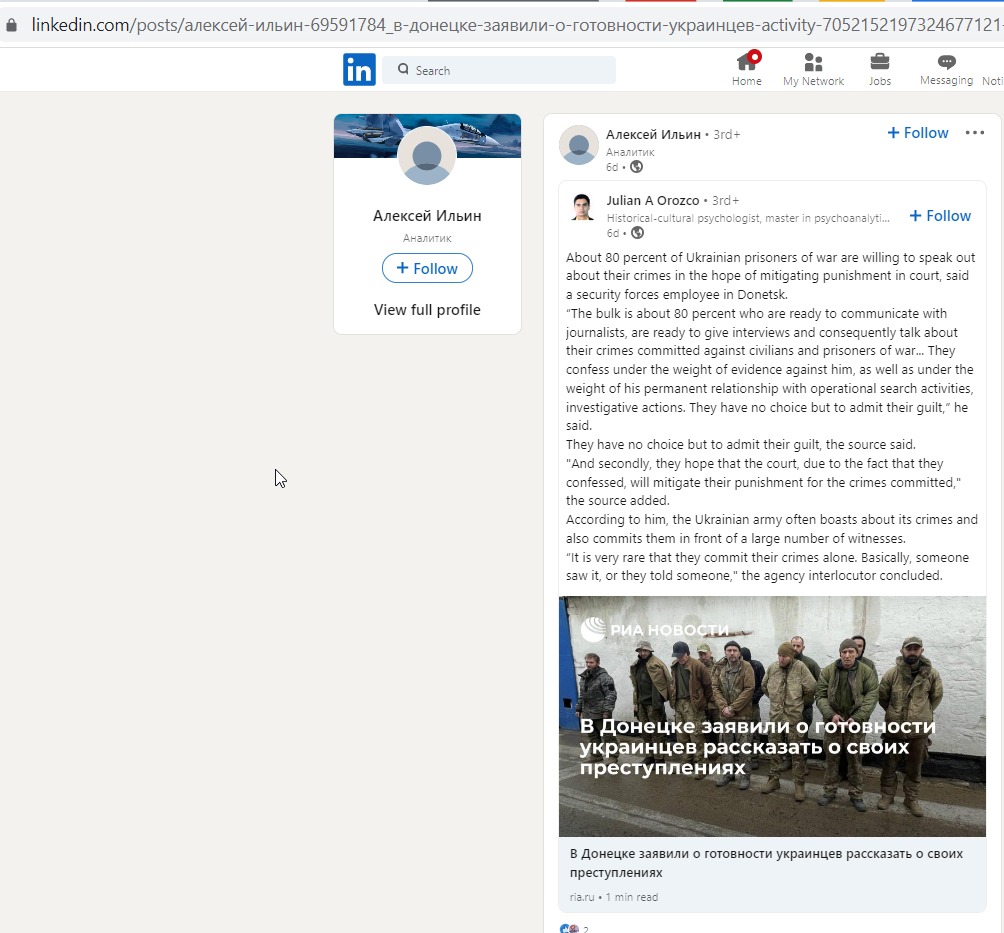Open the RIA Novosti article image
Screen dimensions: 1004x933
tap(772, 717)
